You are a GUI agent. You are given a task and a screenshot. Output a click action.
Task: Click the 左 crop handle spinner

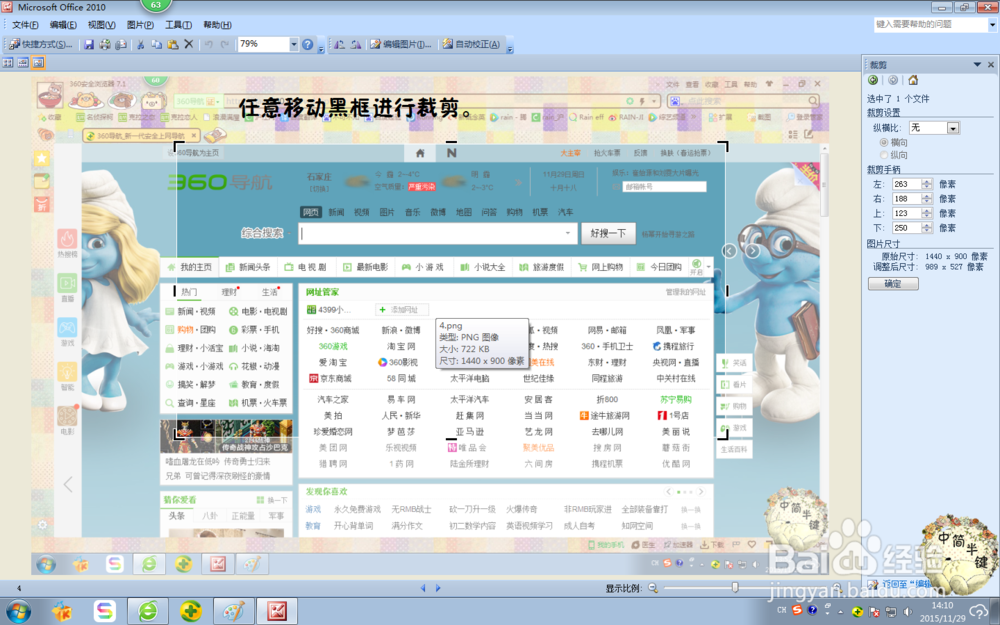click(927, 184)
